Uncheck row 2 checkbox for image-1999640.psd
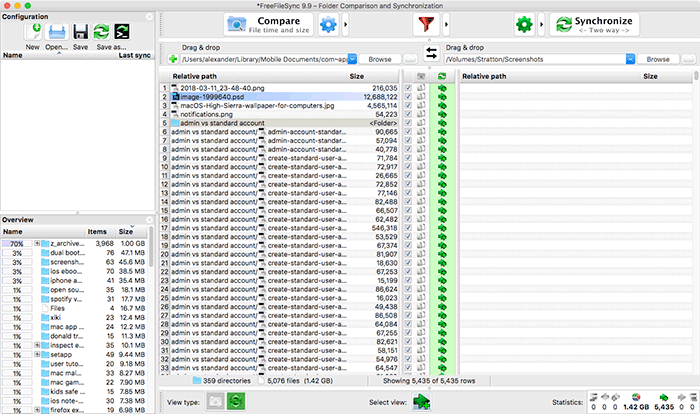700x414 pixels. point(408,96)
